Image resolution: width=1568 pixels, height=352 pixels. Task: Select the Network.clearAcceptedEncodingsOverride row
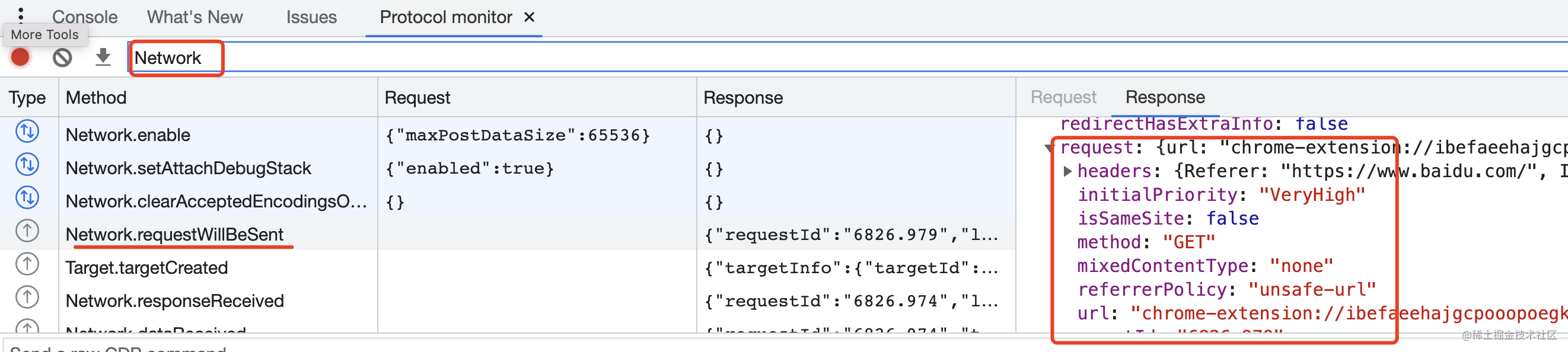pyautogui.click(x=216, y=202)
